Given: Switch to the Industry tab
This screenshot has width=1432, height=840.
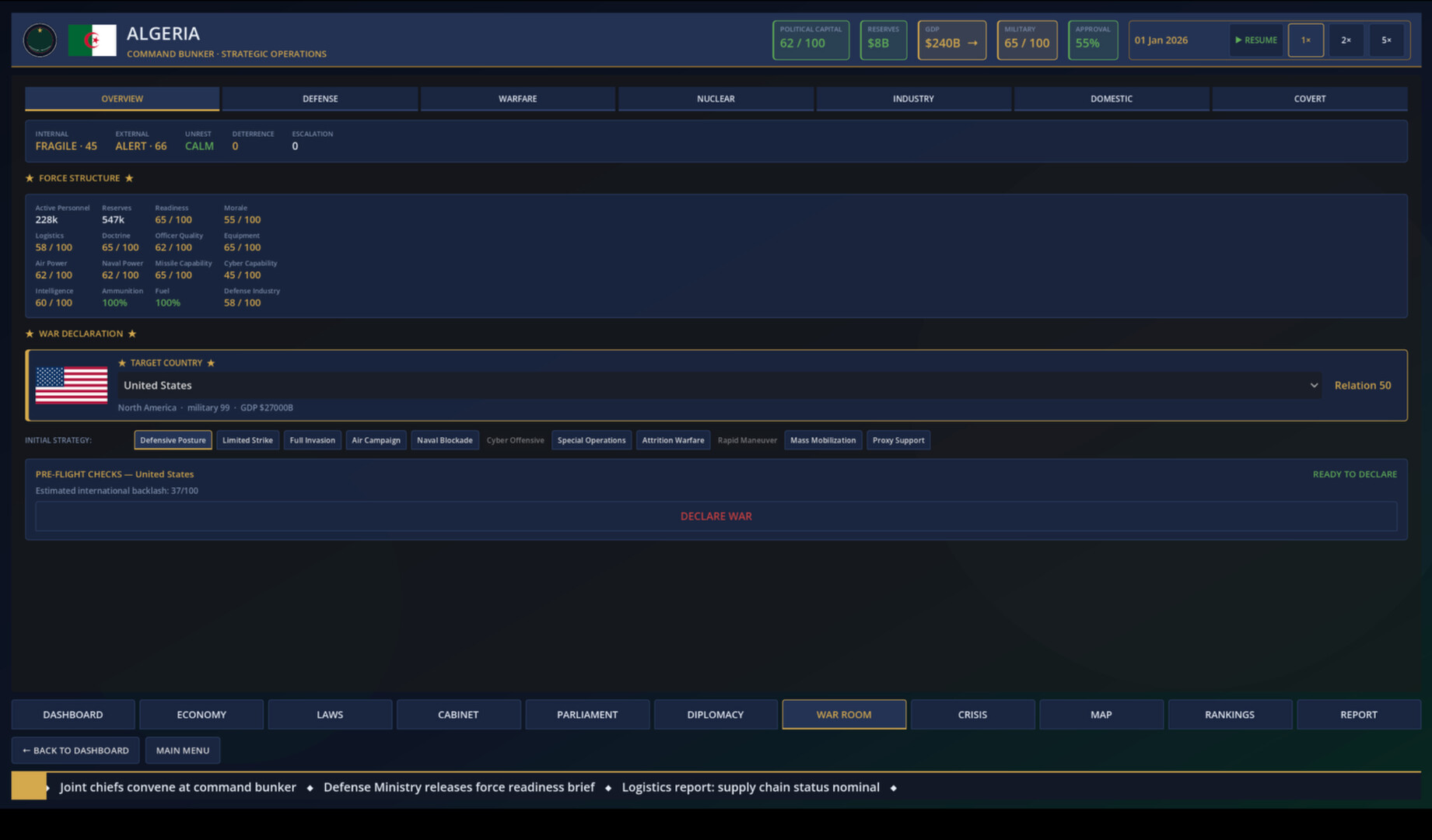Looking at the screenshot, I should (913, 99).
